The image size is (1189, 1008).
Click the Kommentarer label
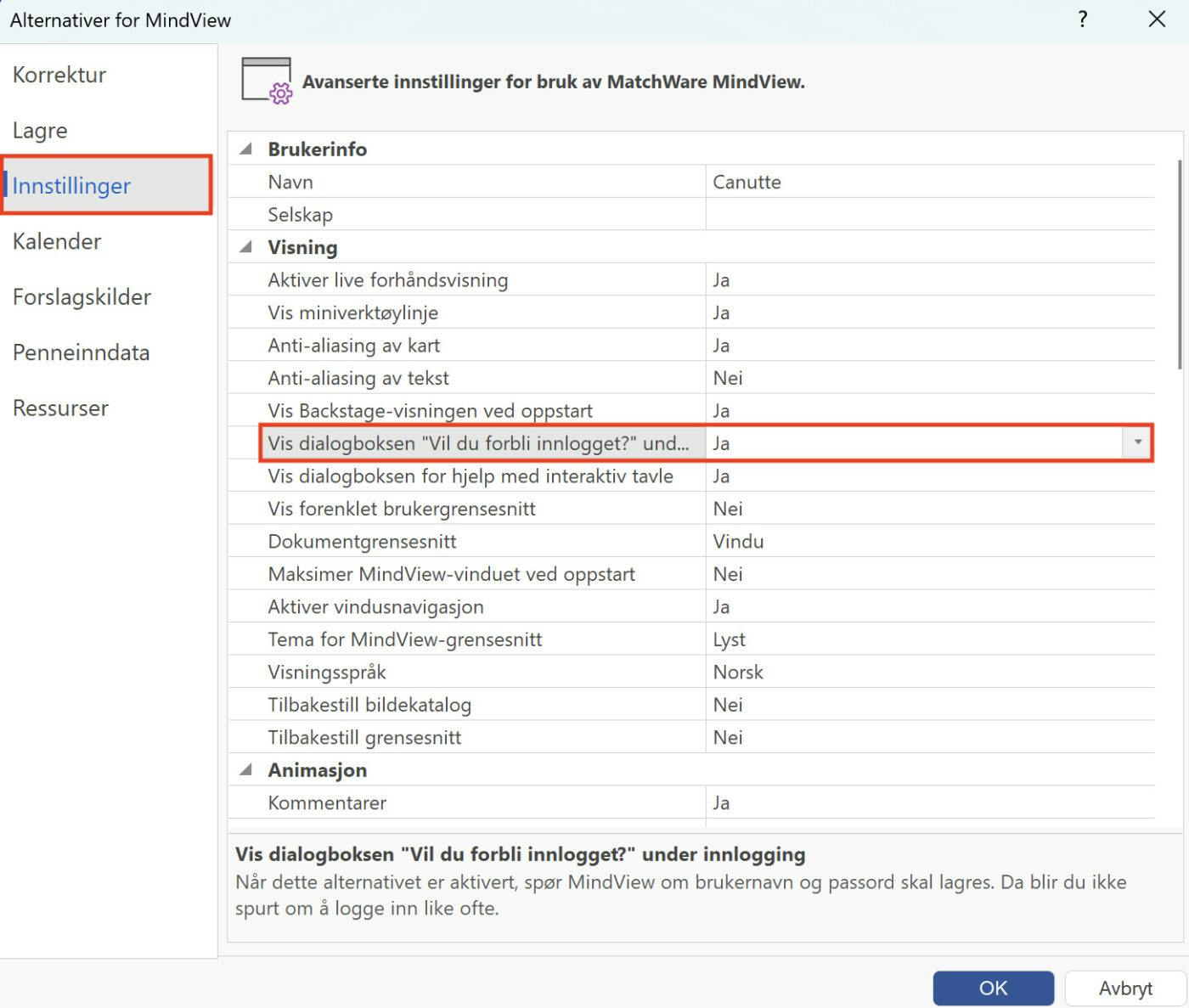[x=327, y=802]
